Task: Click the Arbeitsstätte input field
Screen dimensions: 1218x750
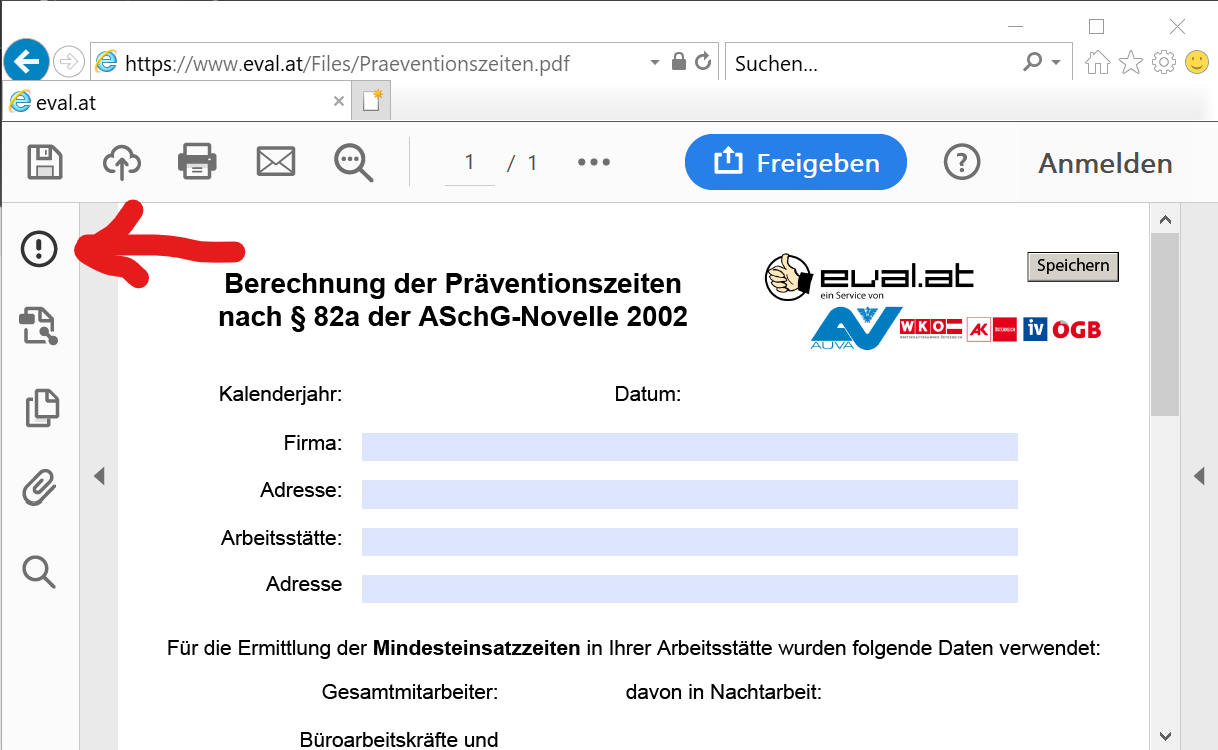Action: pos(690,542)
